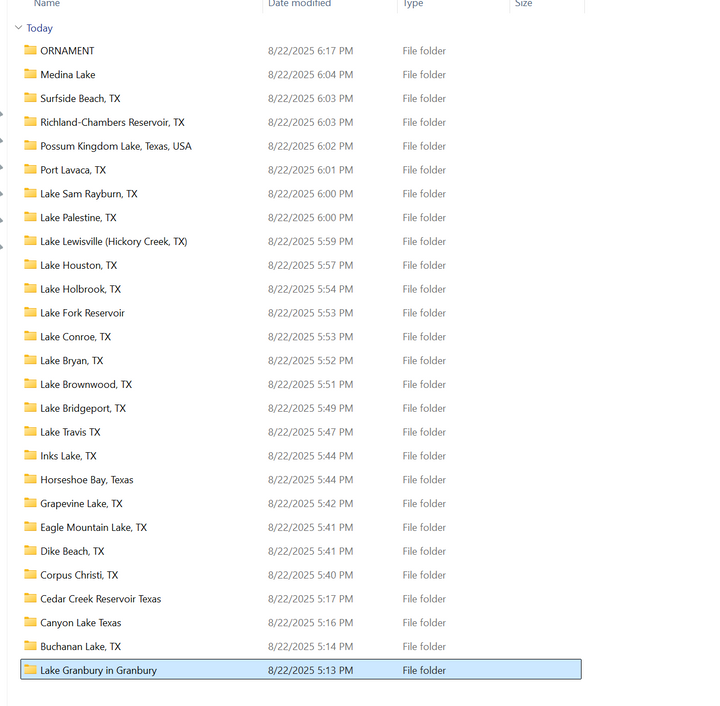Click the Richland-Chambers Reservoir folder icon

click(x=30, y=122)
